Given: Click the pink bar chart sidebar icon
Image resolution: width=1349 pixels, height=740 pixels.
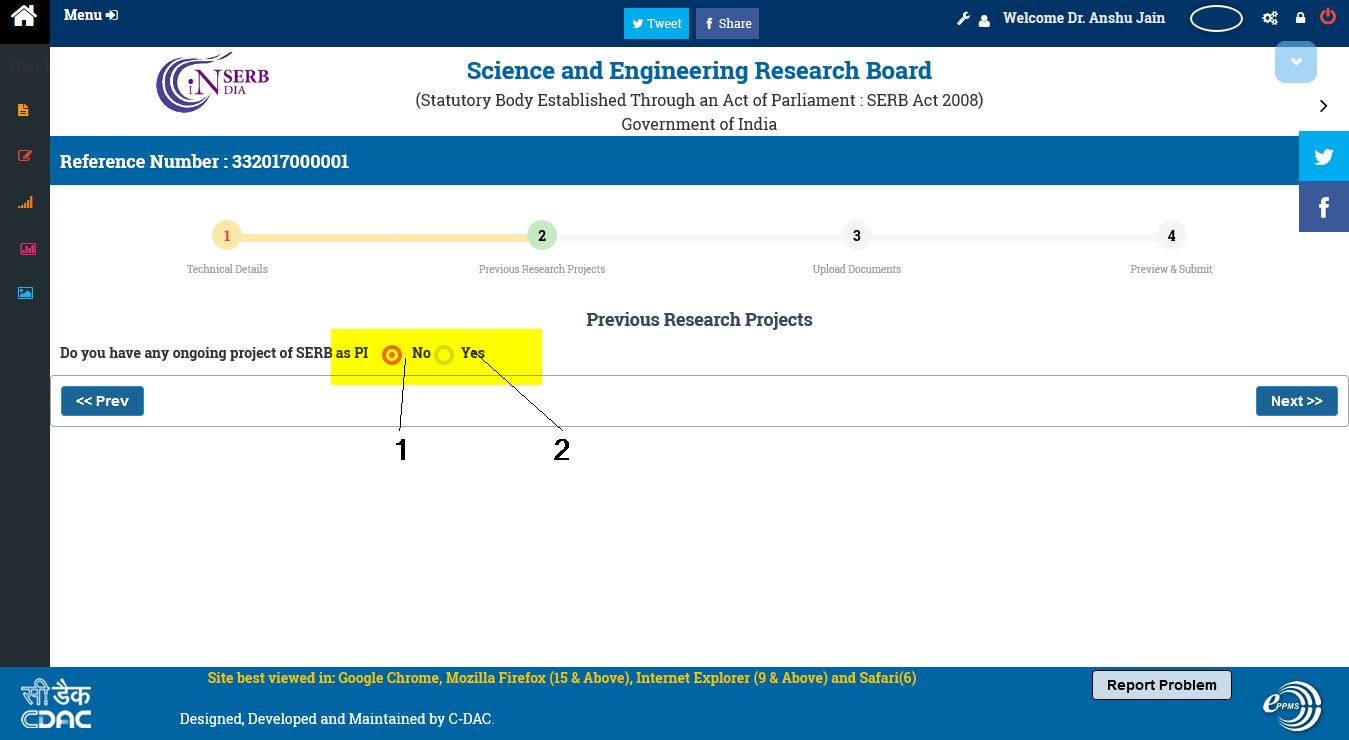Looking at the screenshot, I should click(28, 248).
